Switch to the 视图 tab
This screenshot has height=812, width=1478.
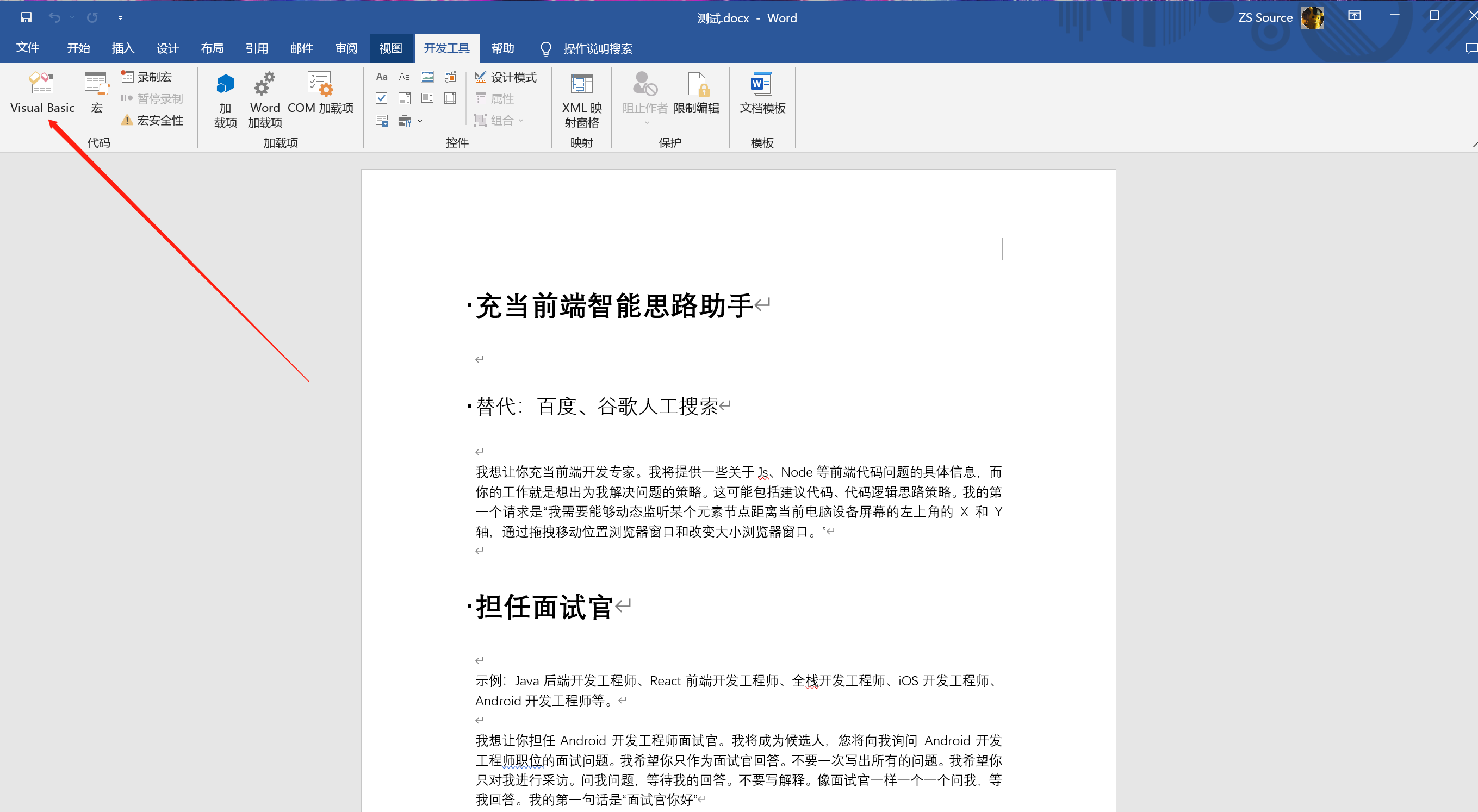390,48
